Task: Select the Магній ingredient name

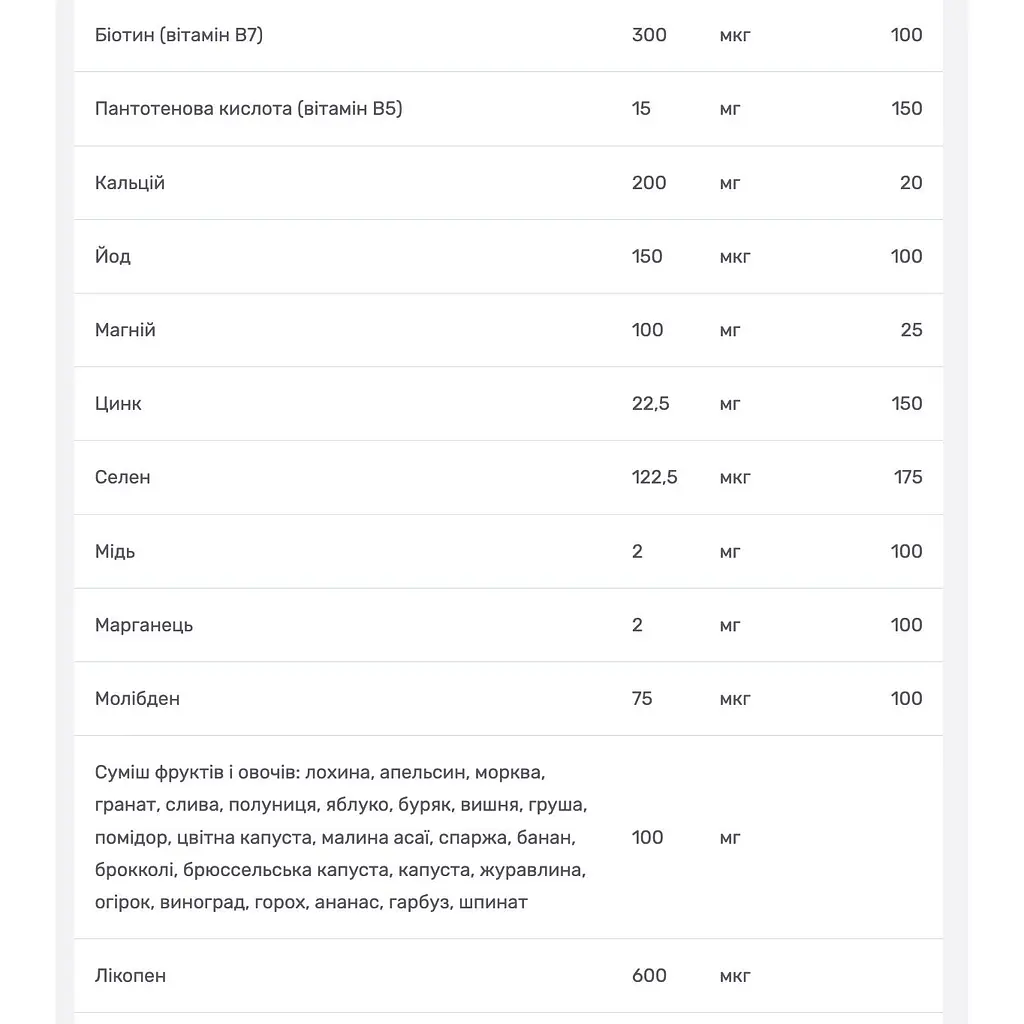Action: [125, 330]
